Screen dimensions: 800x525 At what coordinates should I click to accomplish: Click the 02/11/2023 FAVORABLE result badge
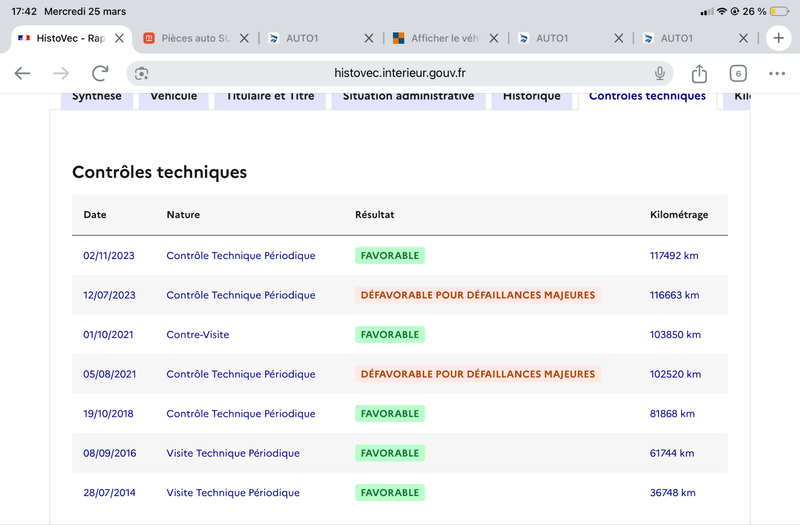pos(390,256)
